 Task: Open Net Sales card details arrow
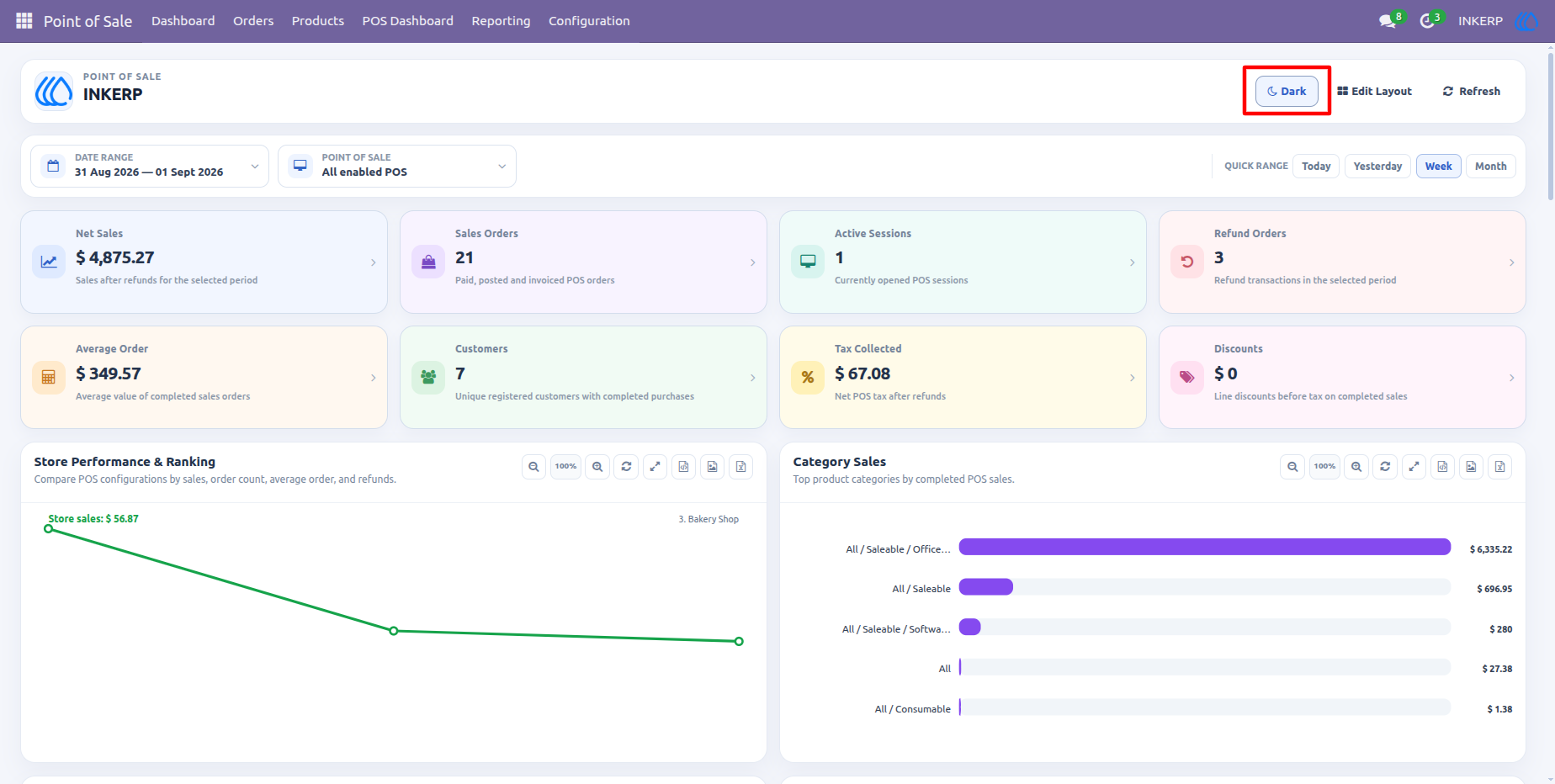373,262
